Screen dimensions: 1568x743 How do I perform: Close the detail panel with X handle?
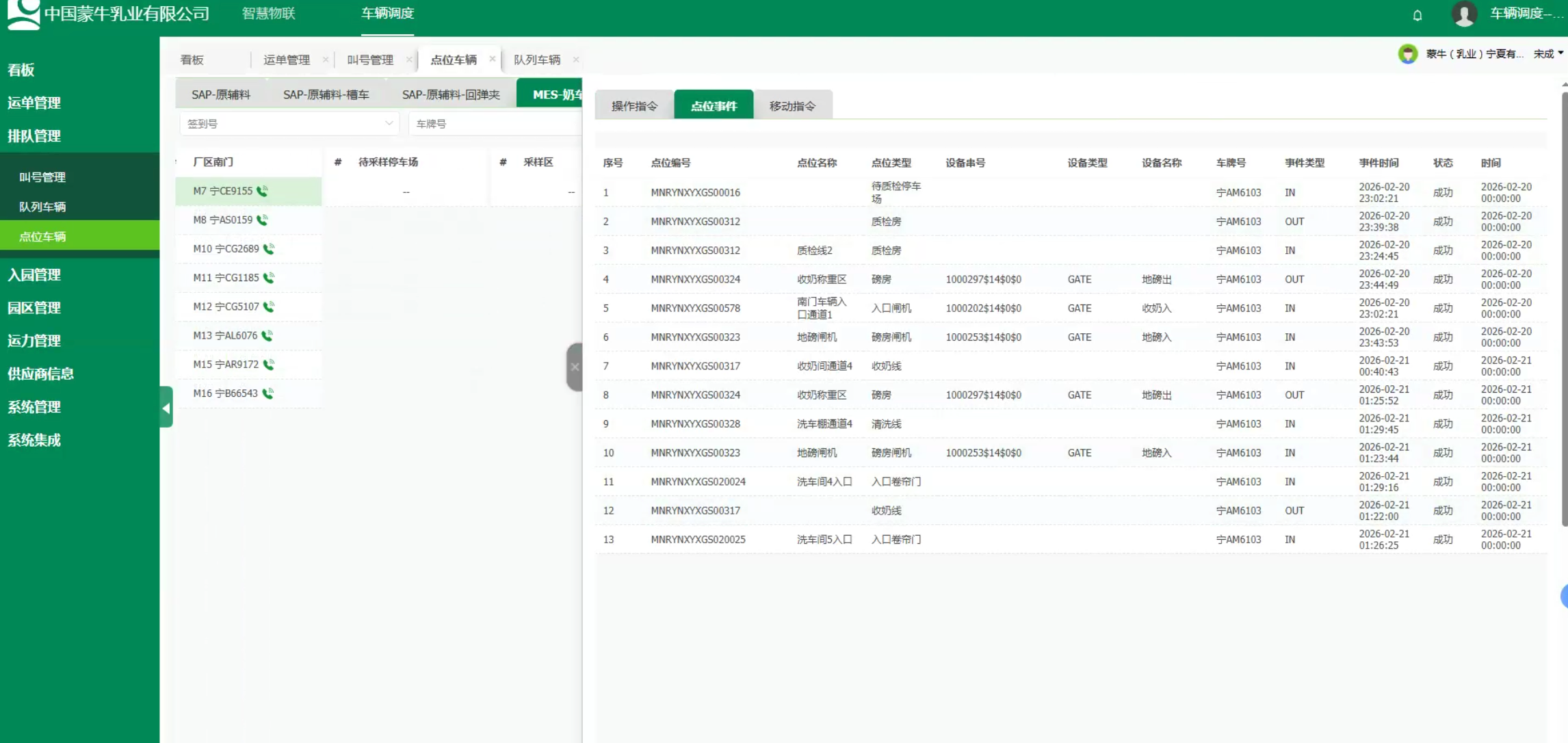click(x=575, y=367)
